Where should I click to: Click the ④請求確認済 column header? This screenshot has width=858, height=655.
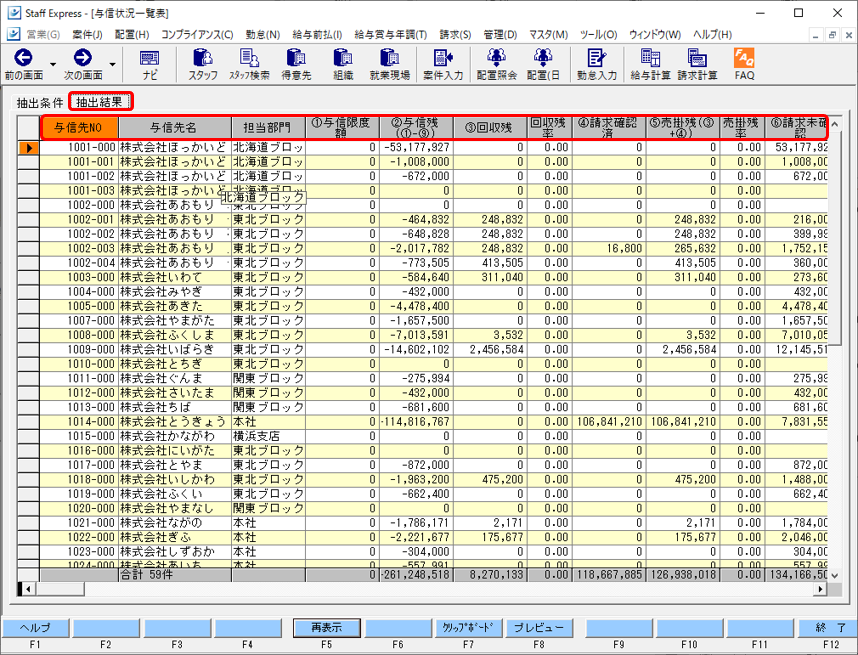(x=608, y=127)
